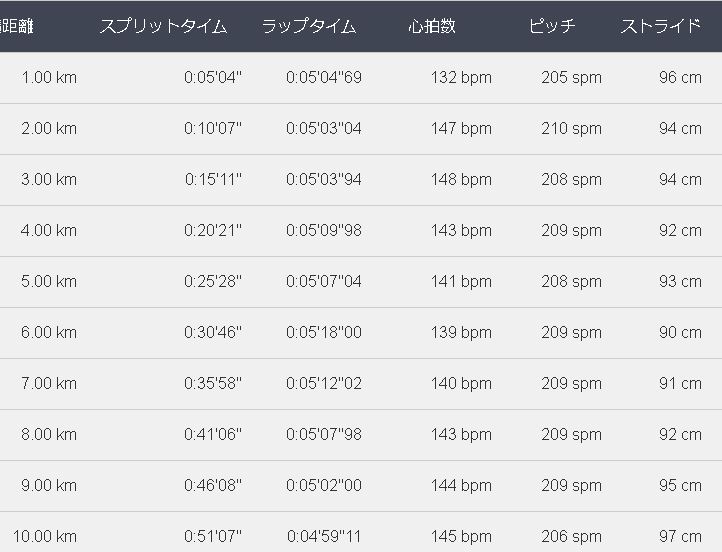Screen dimensions: 722x552
Task: Select the 132 bpm heart rate cell
Action: 461,78
